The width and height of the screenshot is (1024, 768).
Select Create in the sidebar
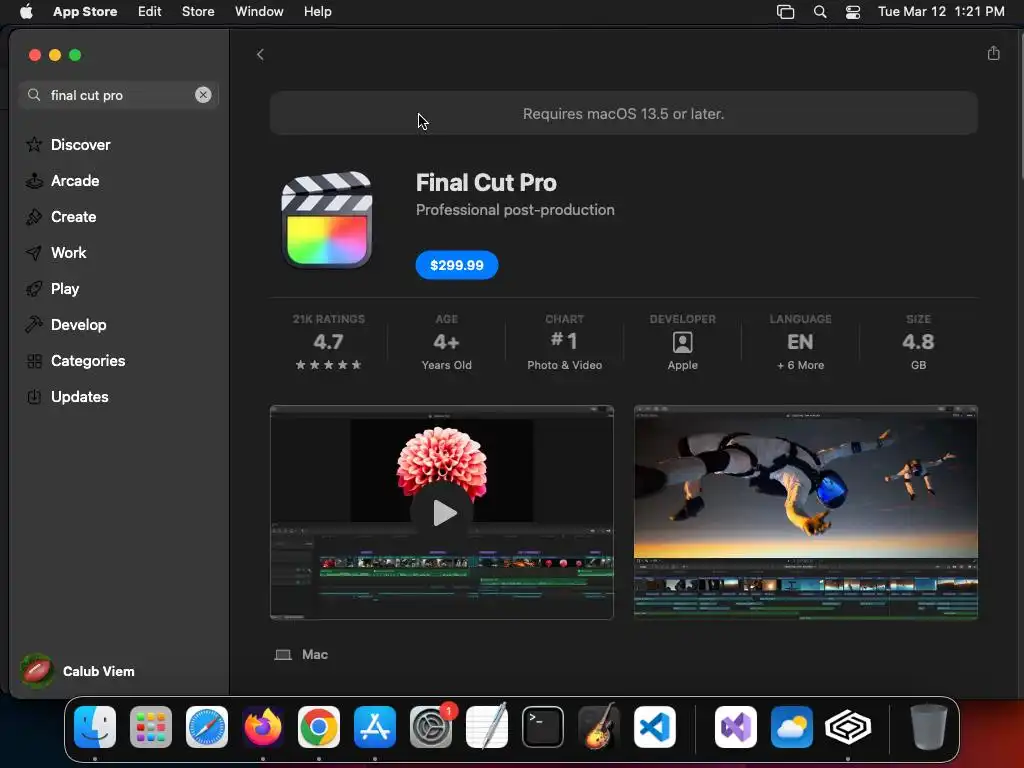tap(73, 217)
